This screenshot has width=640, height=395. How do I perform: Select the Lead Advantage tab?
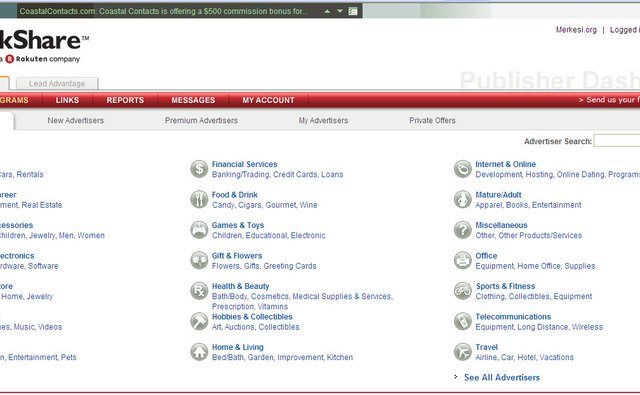pyautogui.click(x=57, y=84)
